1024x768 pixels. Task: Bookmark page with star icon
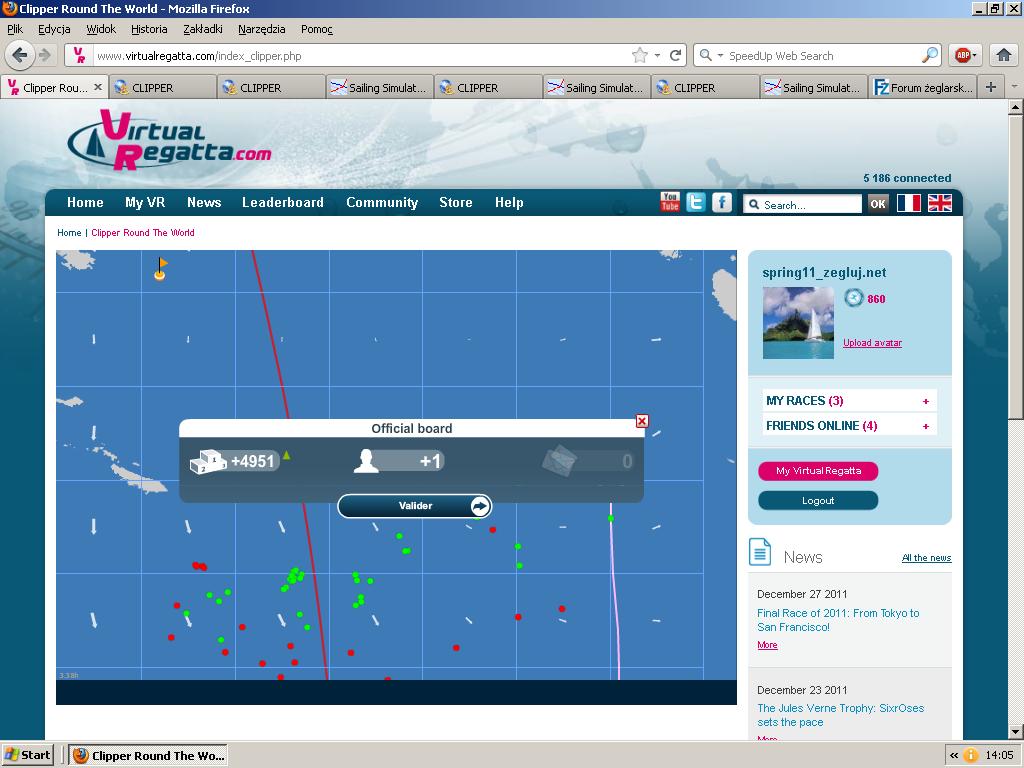point(639,56)
